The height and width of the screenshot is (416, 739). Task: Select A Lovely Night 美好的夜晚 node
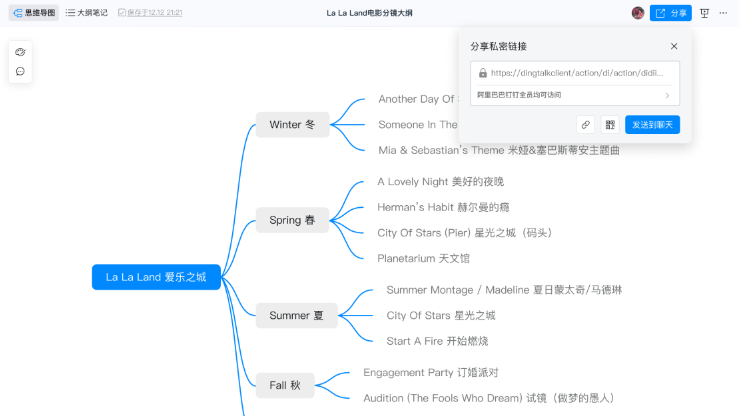[441, 182]
